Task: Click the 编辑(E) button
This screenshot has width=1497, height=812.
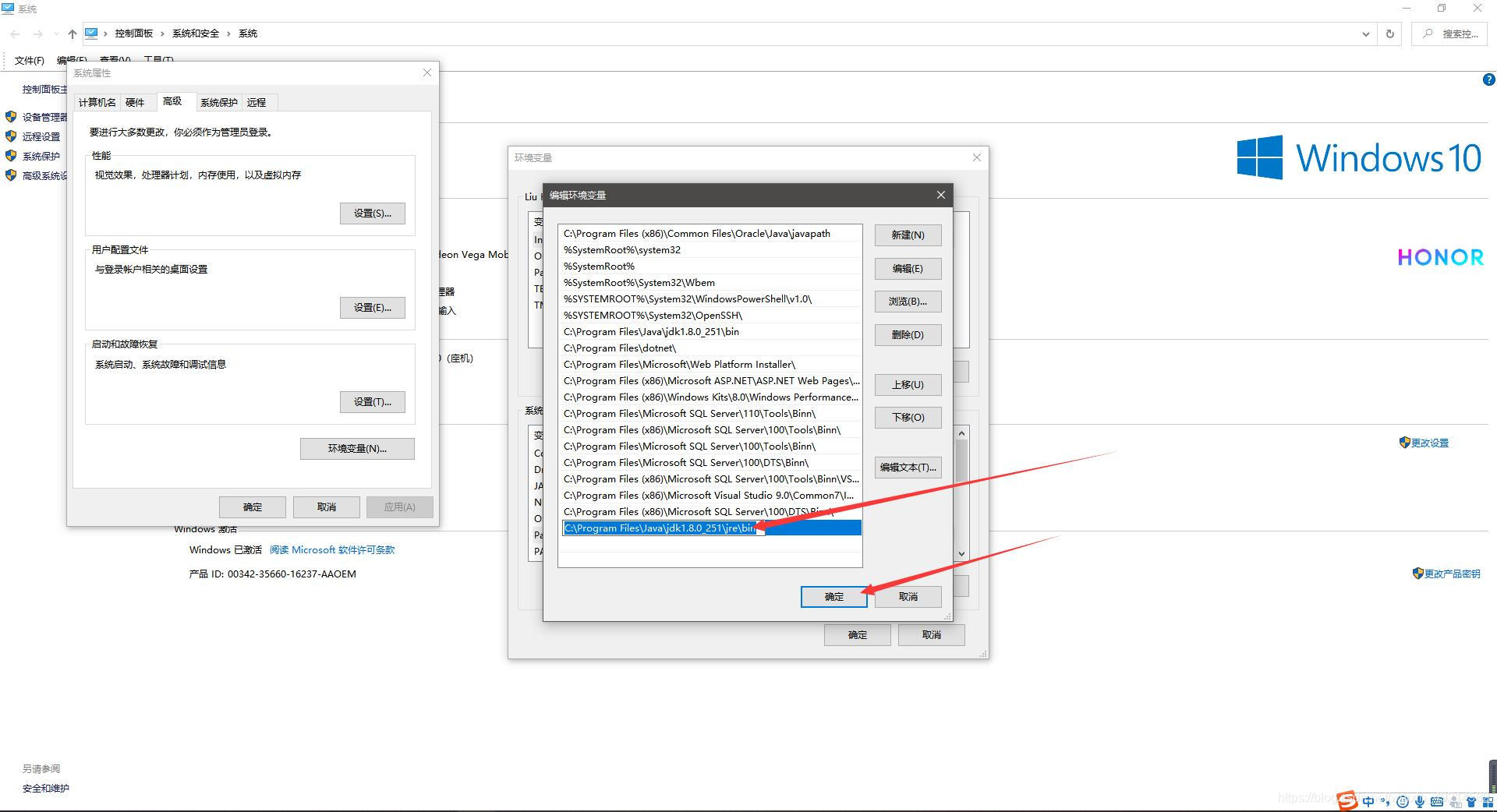Action: pyautogui.click(x=908, y=268)
